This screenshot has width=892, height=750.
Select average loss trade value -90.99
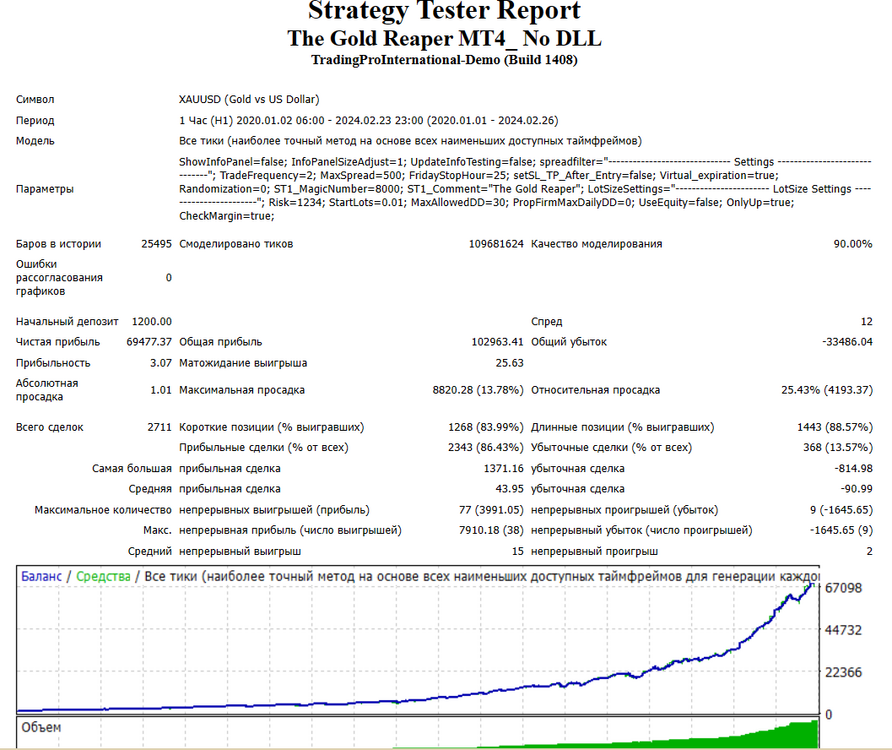(856, 489)
